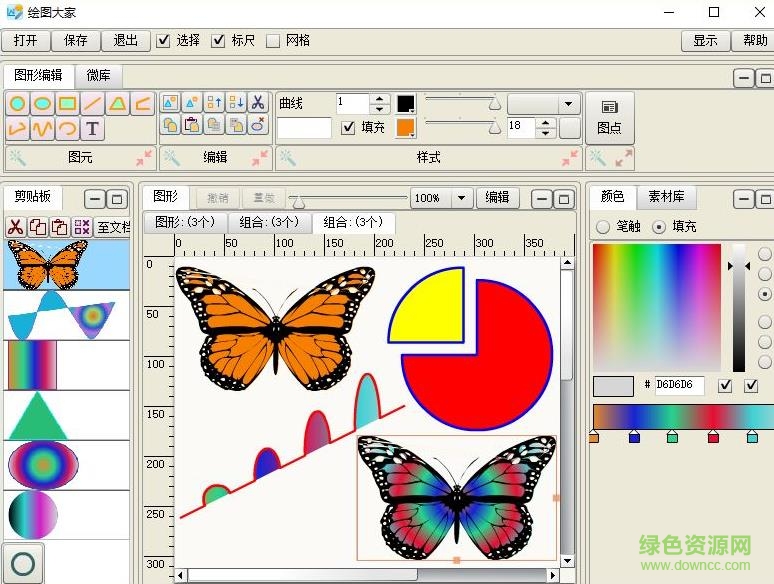Screen dimensions: 774x584
Task: Open the orange fill color dropdown
Action: 405,128
